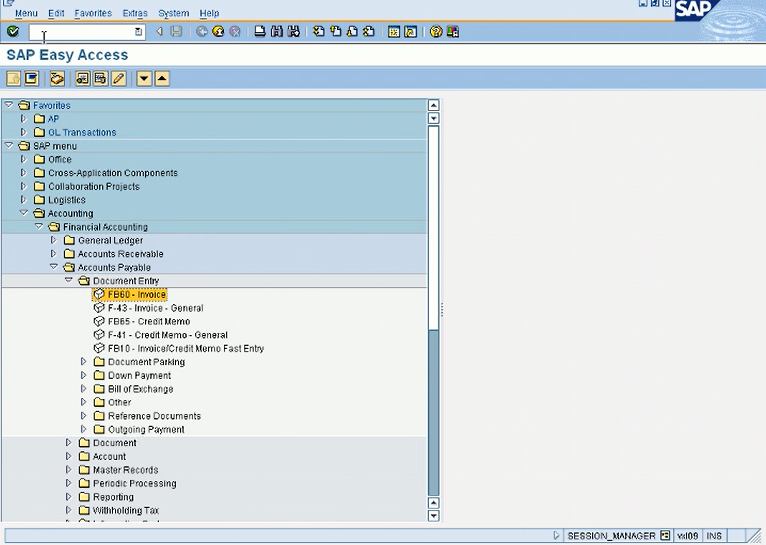Select the Outgoing Payment folder label

(146, 430)
